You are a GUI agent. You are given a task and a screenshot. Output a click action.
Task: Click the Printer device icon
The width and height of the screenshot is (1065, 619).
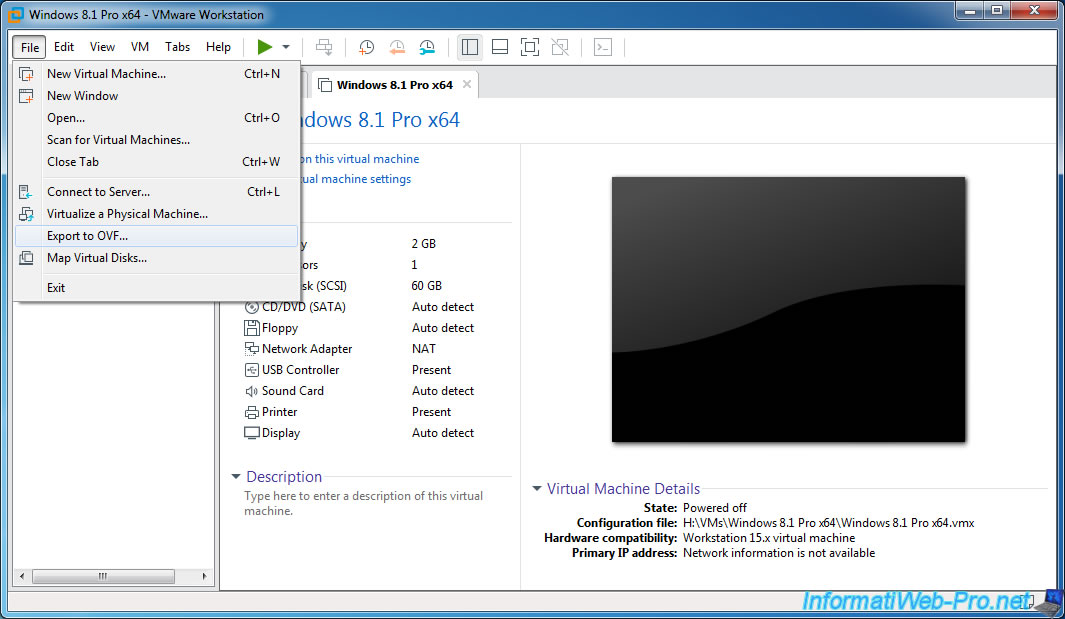tap(252, 412)
